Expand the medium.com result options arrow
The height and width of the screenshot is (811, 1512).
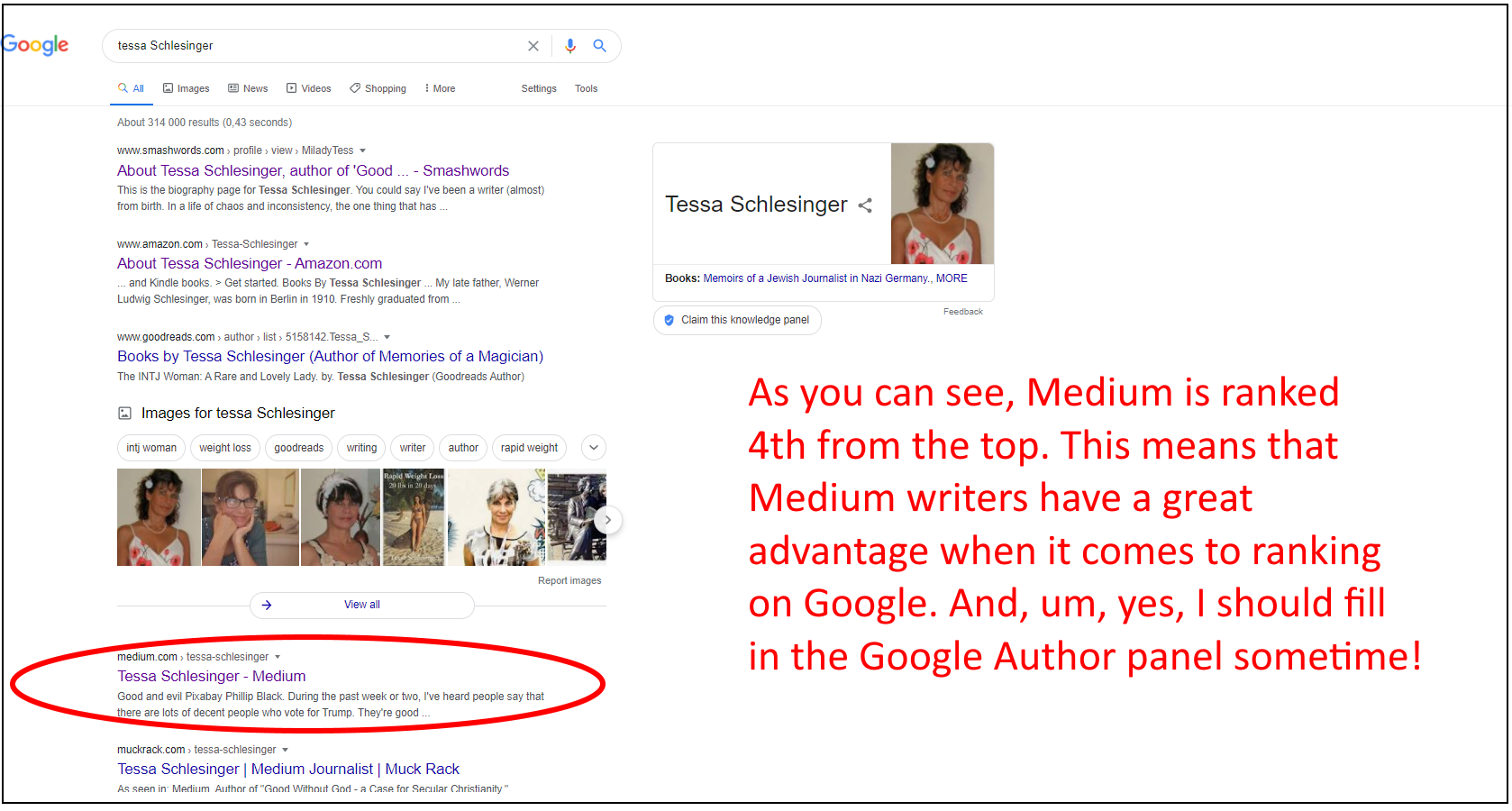pos(278,657)
